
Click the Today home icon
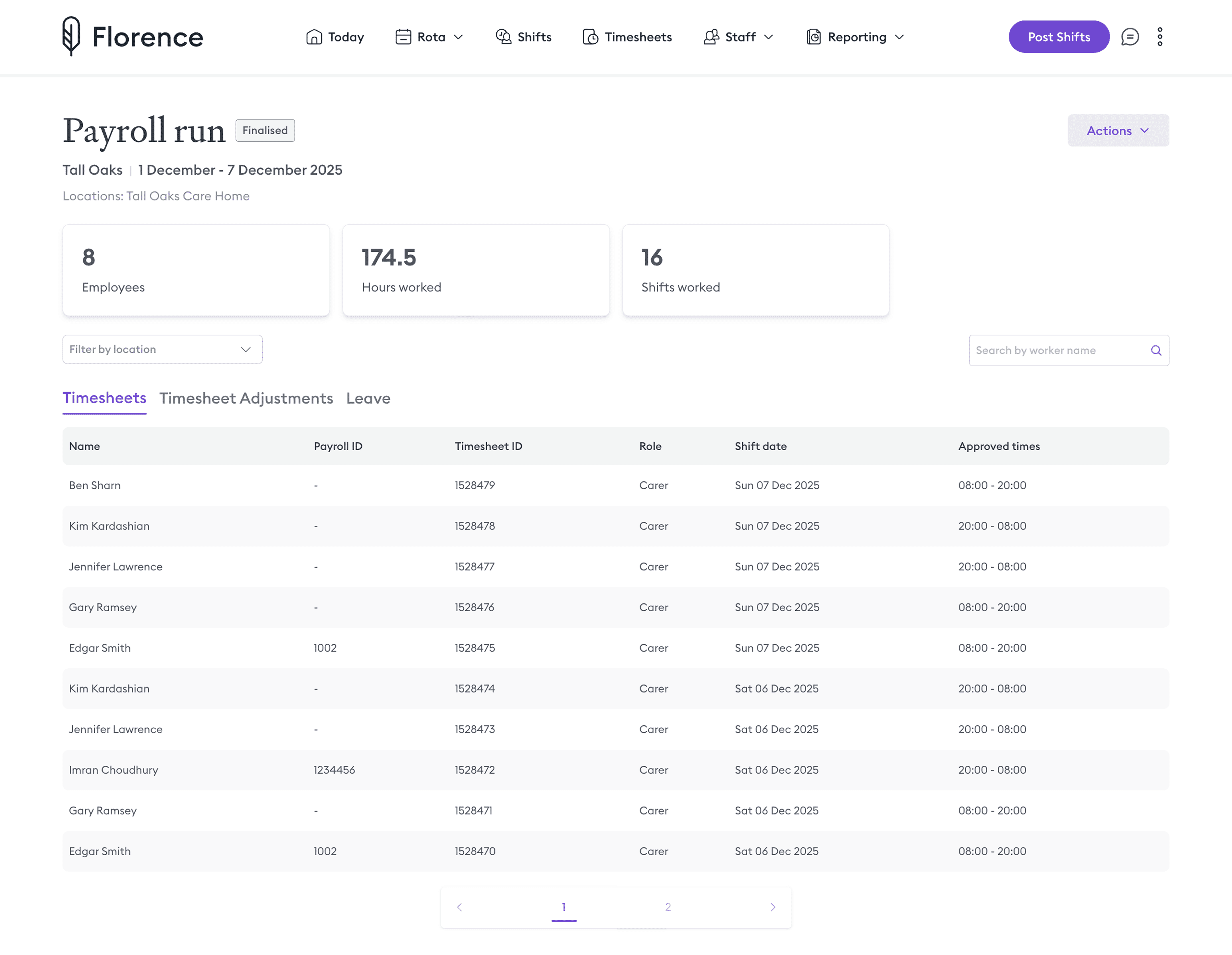tap(314, 37)
